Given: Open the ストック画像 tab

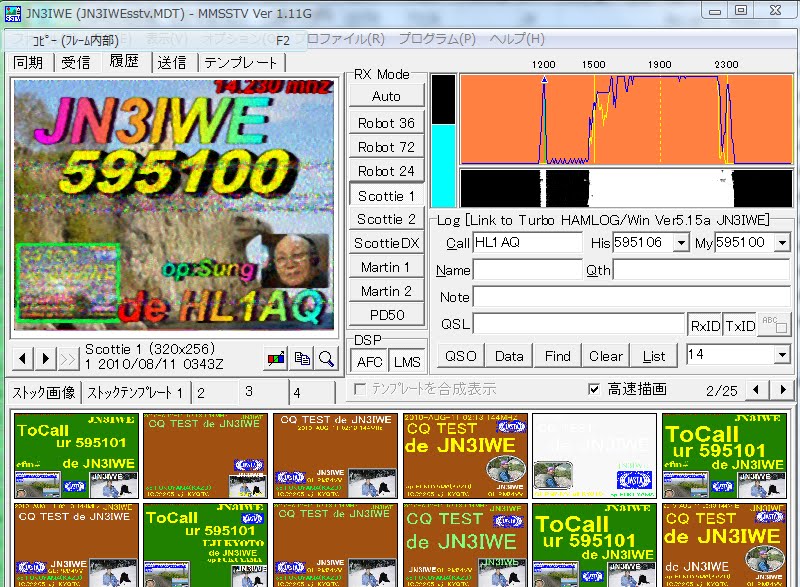Looking at the screenshot, I should 44,392.
